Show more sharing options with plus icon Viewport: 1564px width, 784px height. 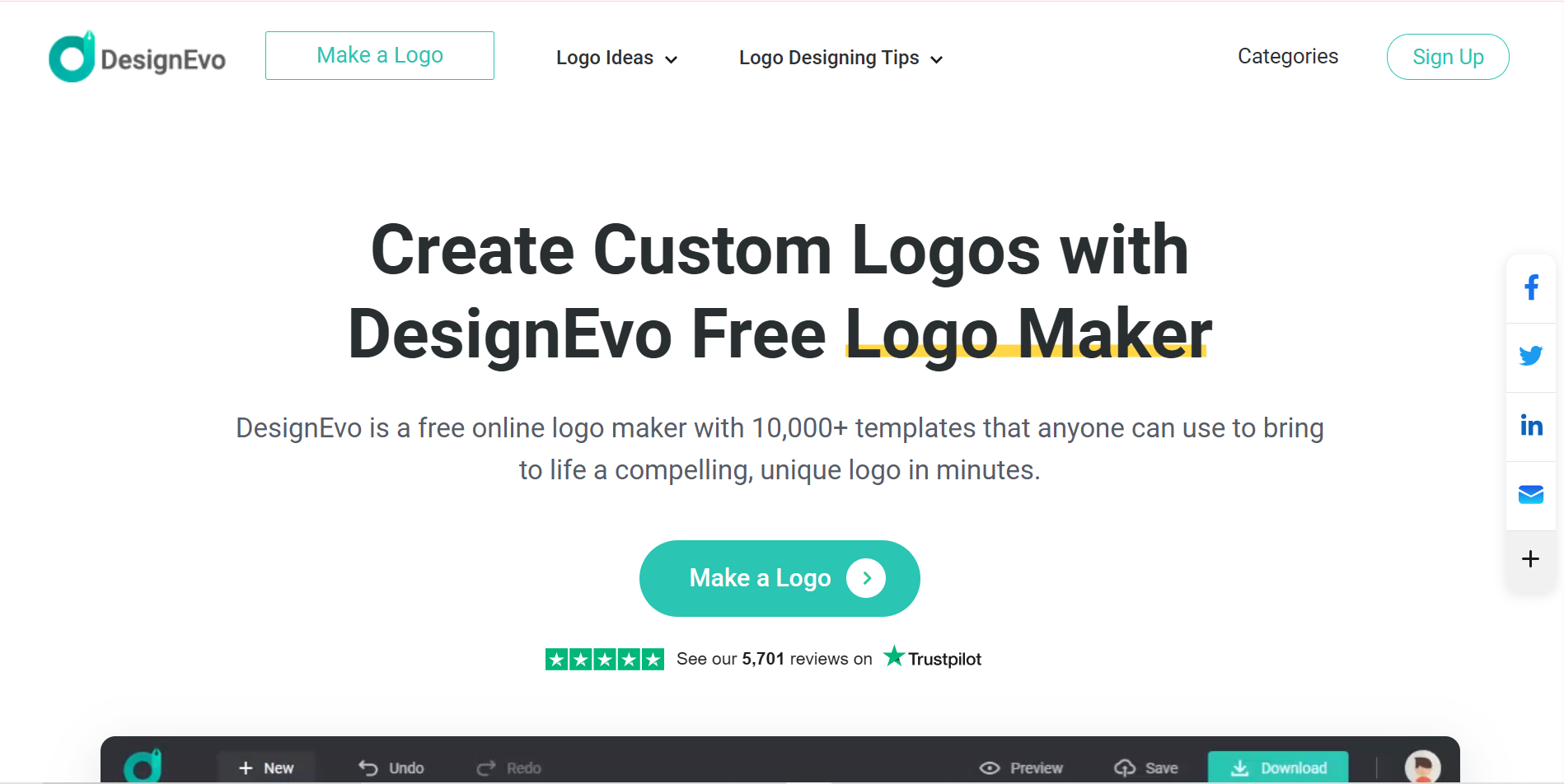point(1530,559)
